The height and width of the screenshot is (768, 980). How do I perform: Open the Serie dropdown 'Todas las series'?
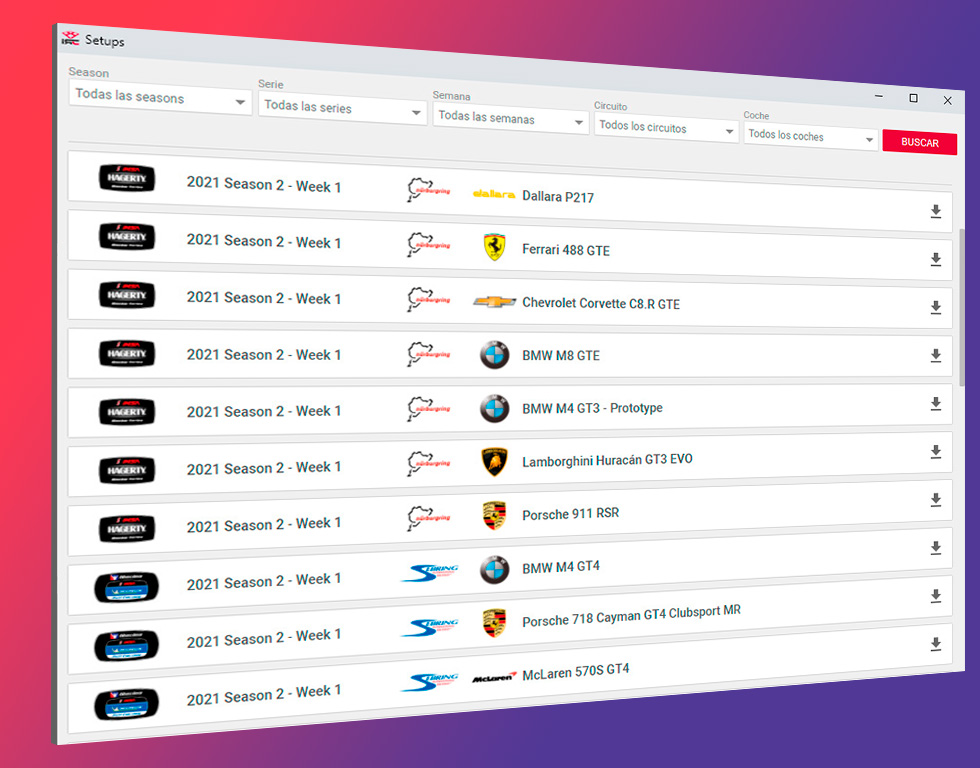(342, 109)
